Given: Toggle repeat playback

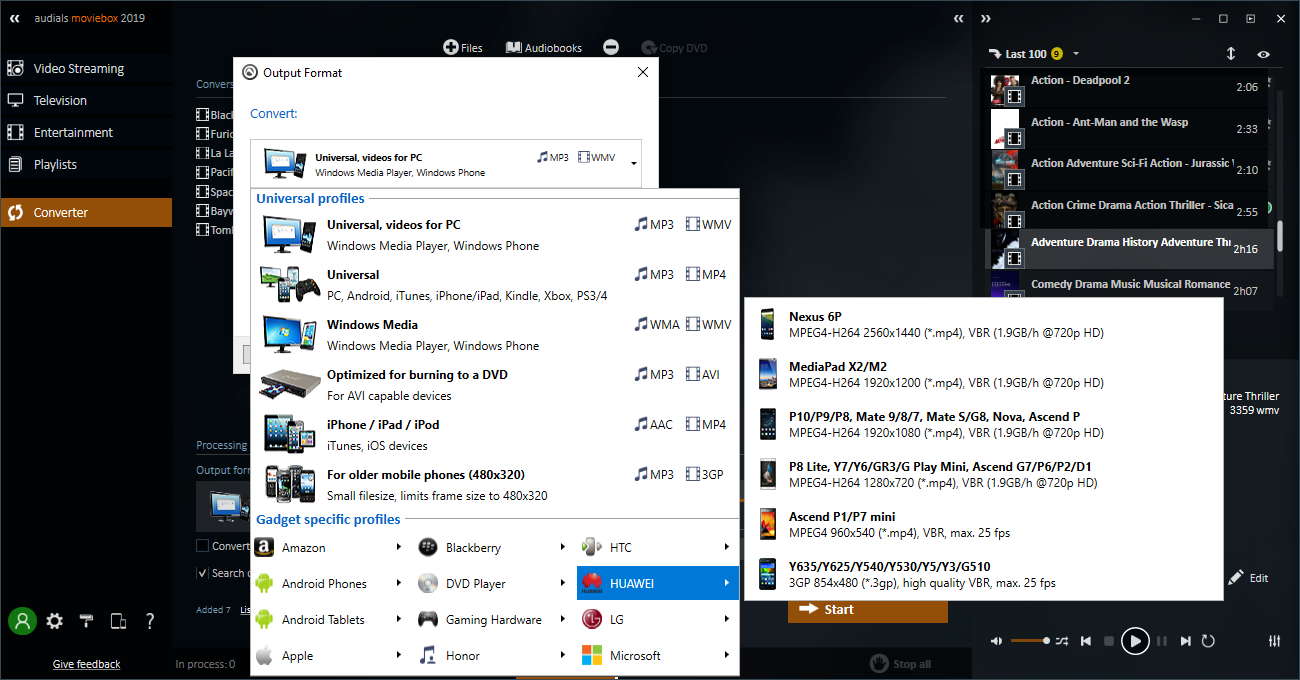Looking at the screenshot, I should coord(1208,641).
